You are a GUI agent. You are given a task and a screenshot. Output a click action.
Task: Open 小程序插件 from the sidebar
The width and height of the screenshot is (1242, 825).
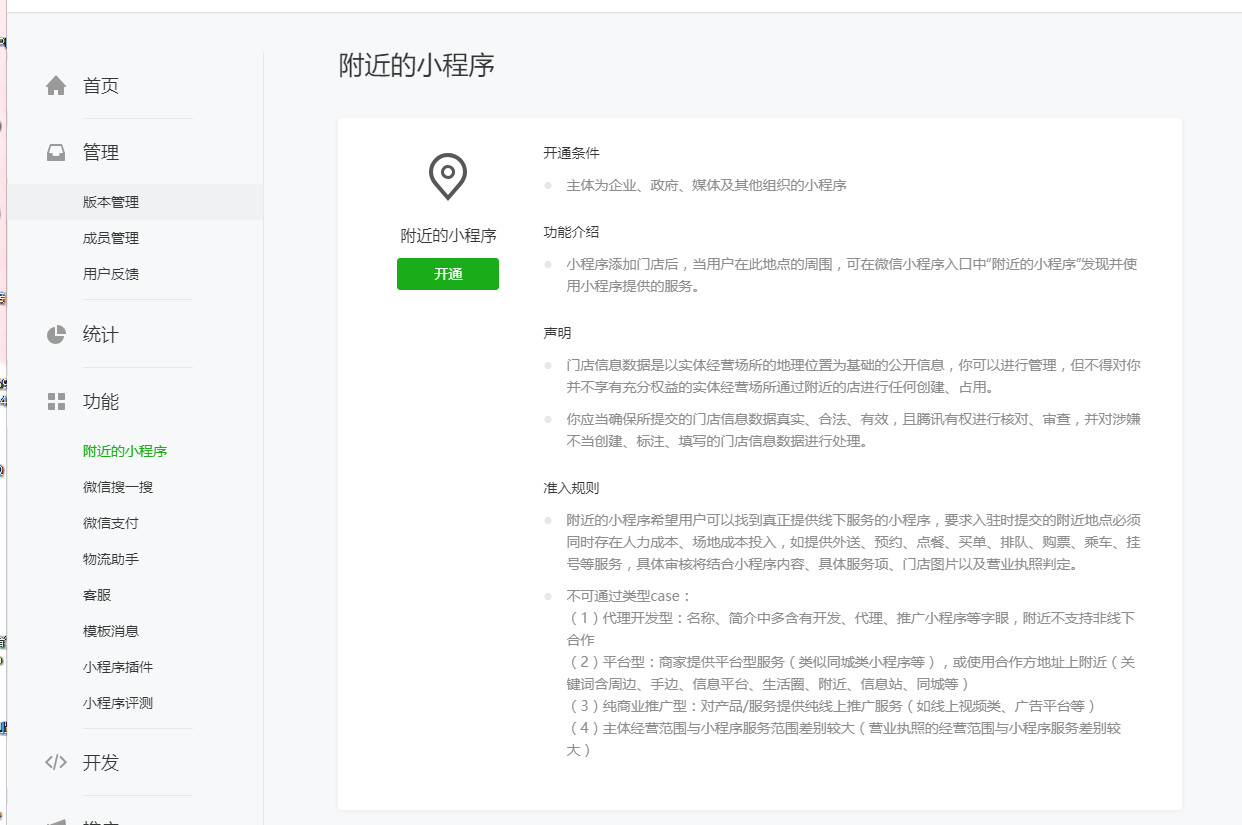118,667
